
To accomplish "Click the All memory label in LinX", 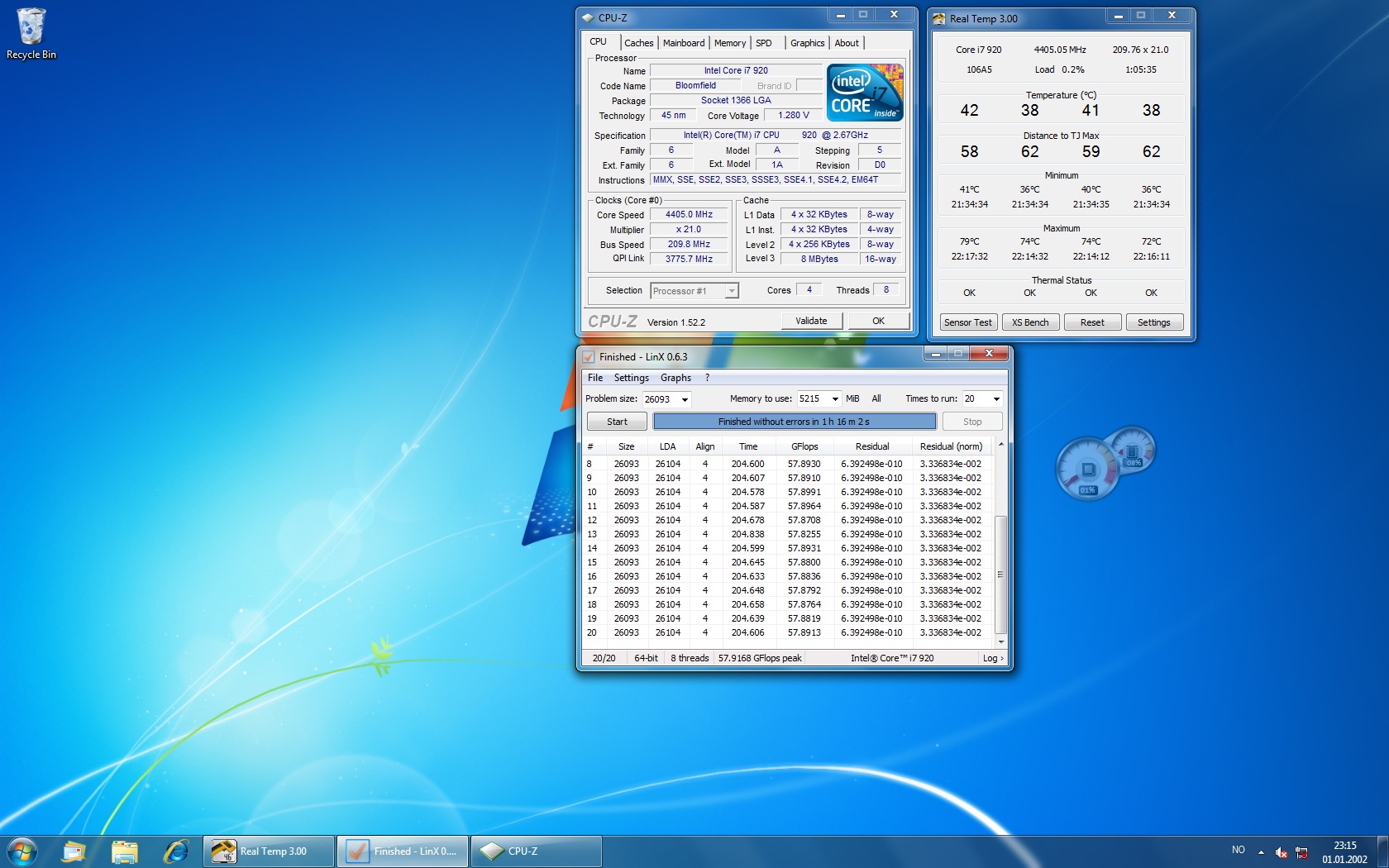I will [876, 398].
